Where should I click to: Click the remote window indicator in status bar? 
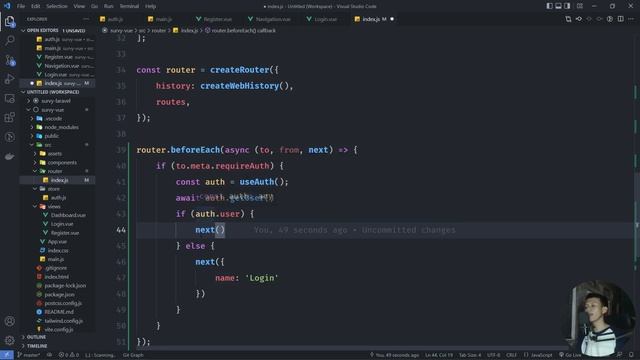[x=7, y=355]
